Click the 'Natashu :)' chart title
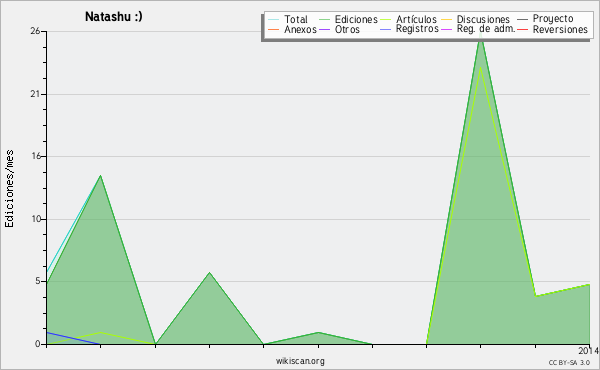This screenshot has height=370, width=600. coord(114,17)
